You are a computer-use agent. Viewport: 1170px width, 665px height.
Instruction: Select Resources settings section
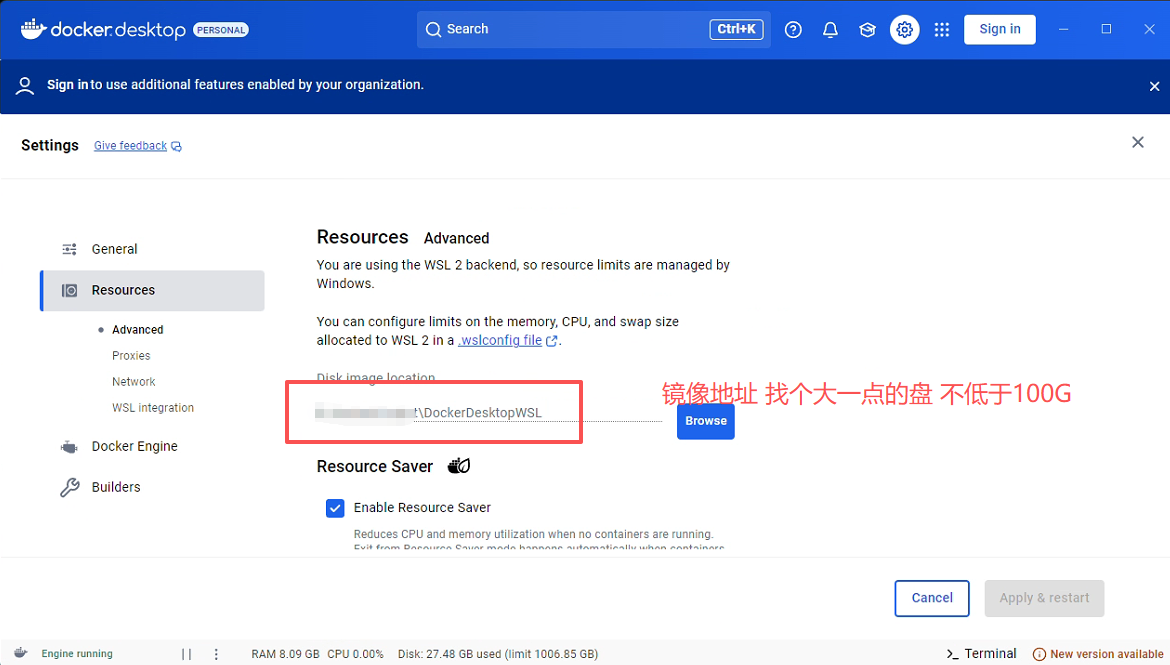coord(152,290)
